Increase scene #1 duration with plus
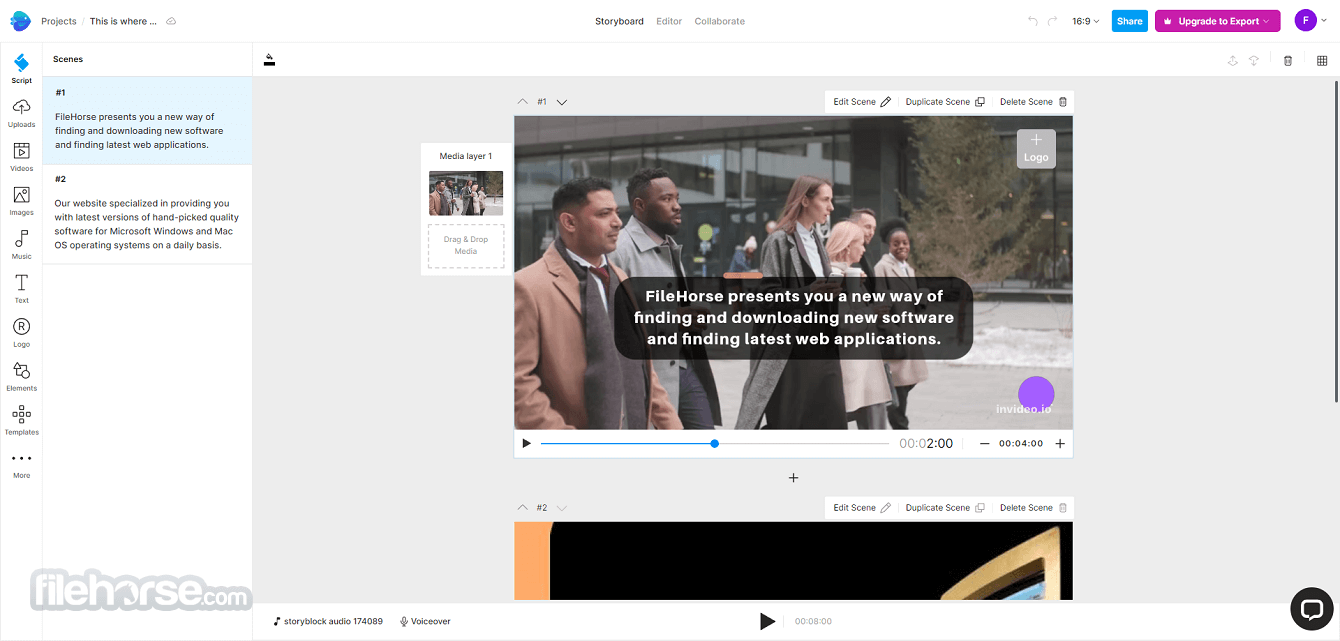 tap(1060, 444)
